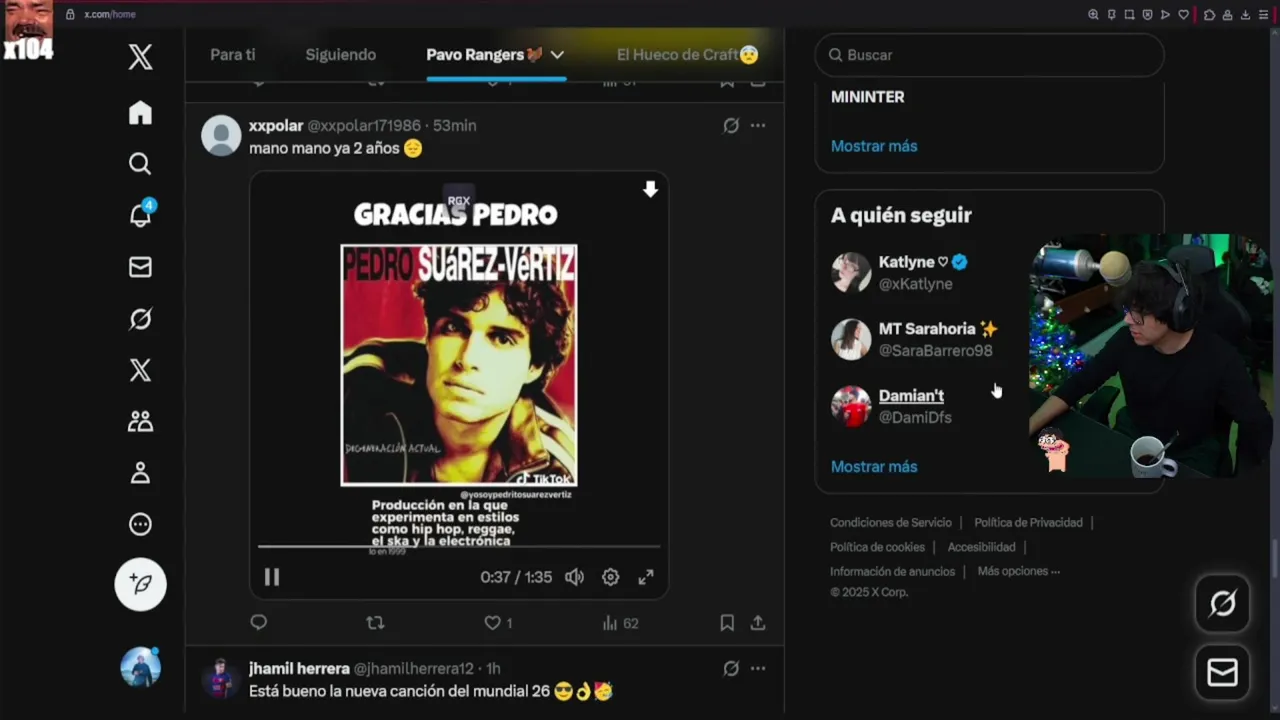The image size is (1280, 720).
Task: Open Communities people icon in the sidebar
Action: pyautogui.click(x=140, y=421)
